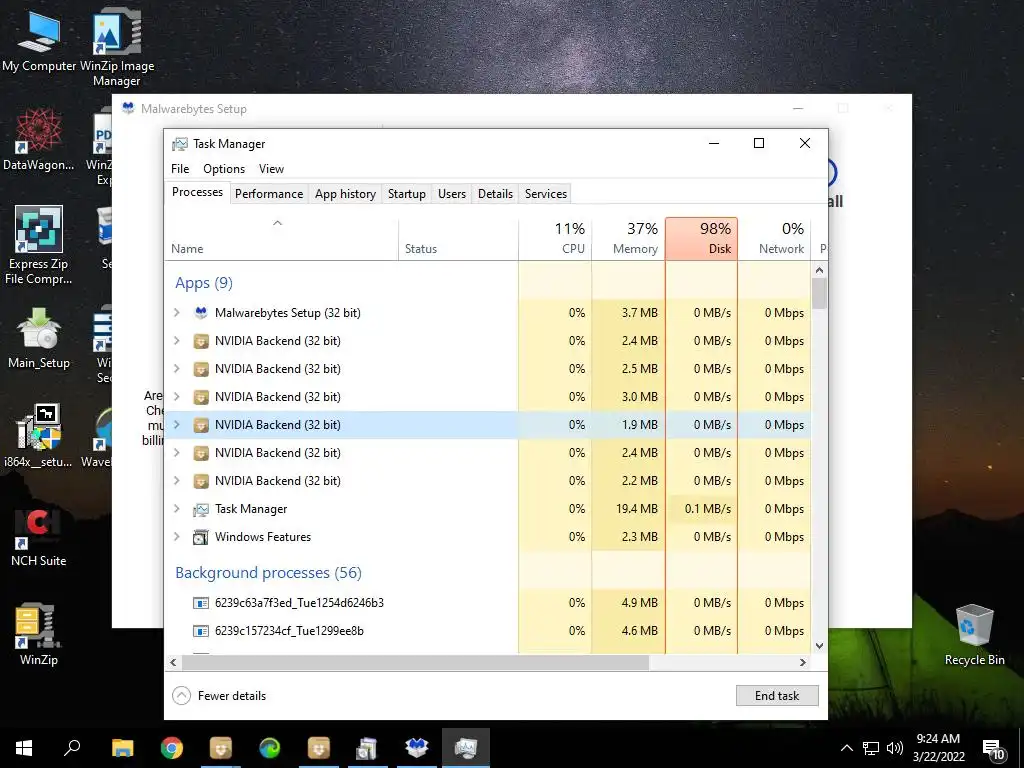This screenshot has width=1024, height=768.
Task: Expand Windows Features process entry
Action: coord(176,537)
